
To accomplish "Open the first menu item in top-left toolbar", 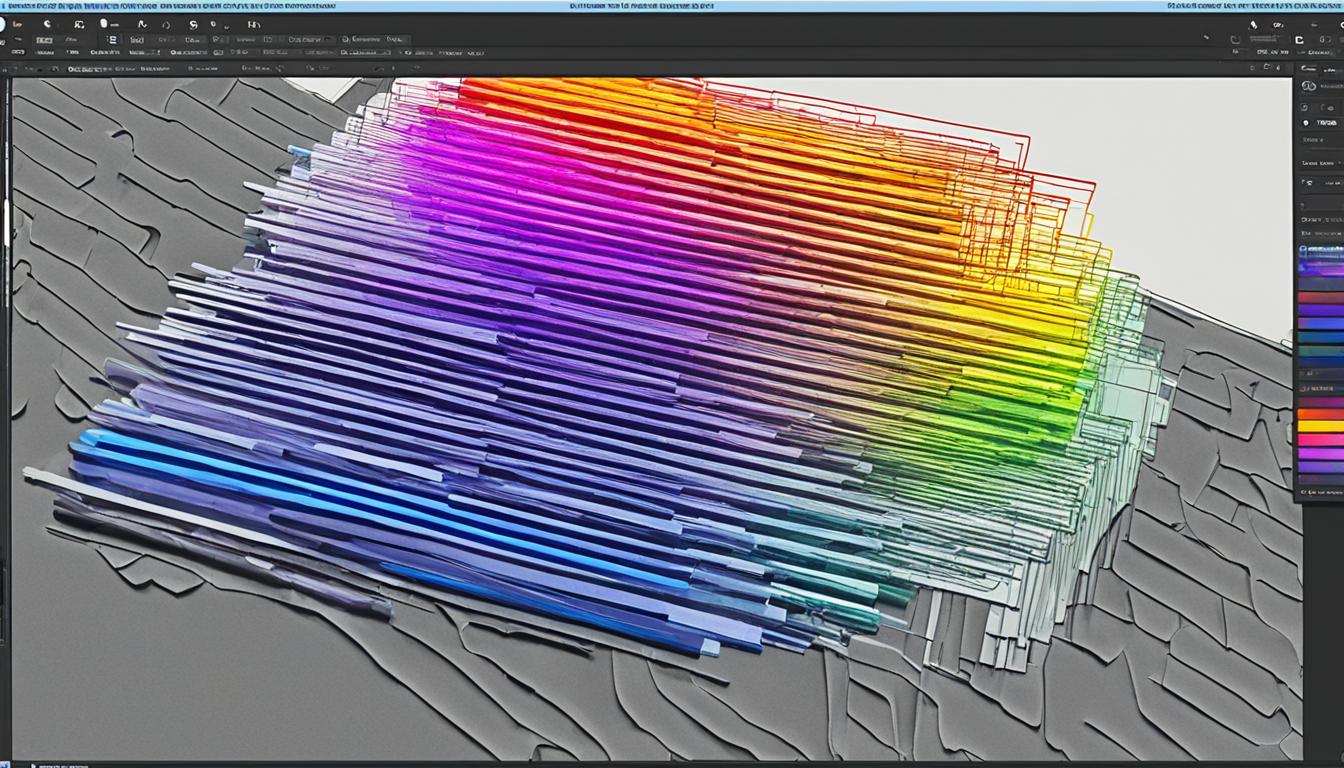I will pyautogui.click(x=17, y=23).
